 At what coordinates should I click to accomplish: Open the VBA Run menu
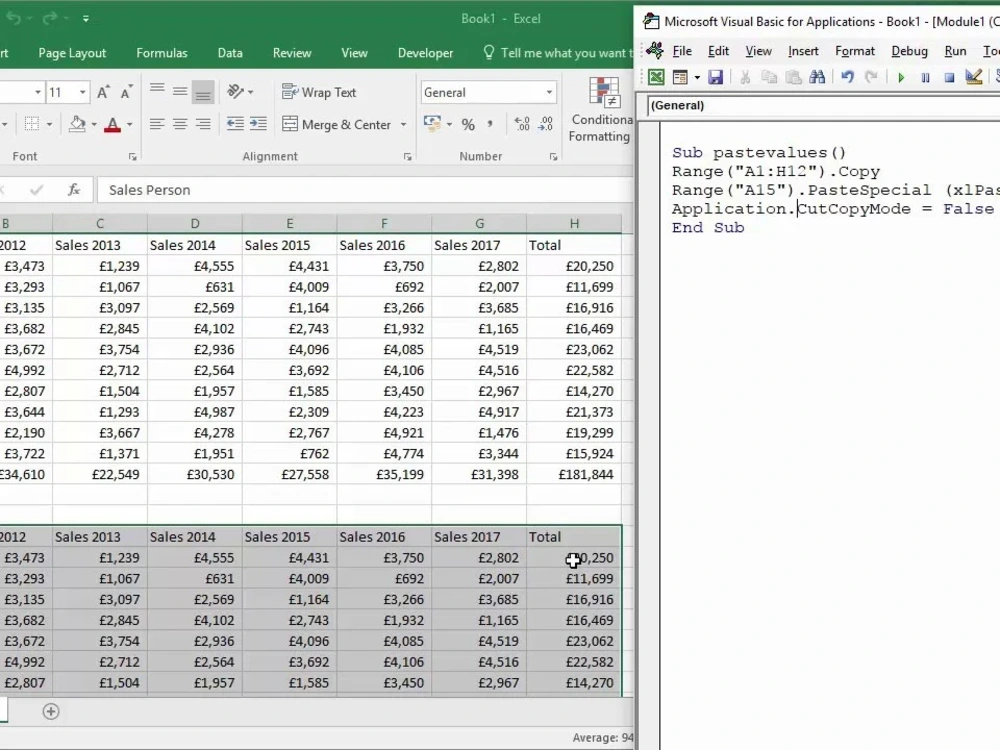(x=955, y=51)
